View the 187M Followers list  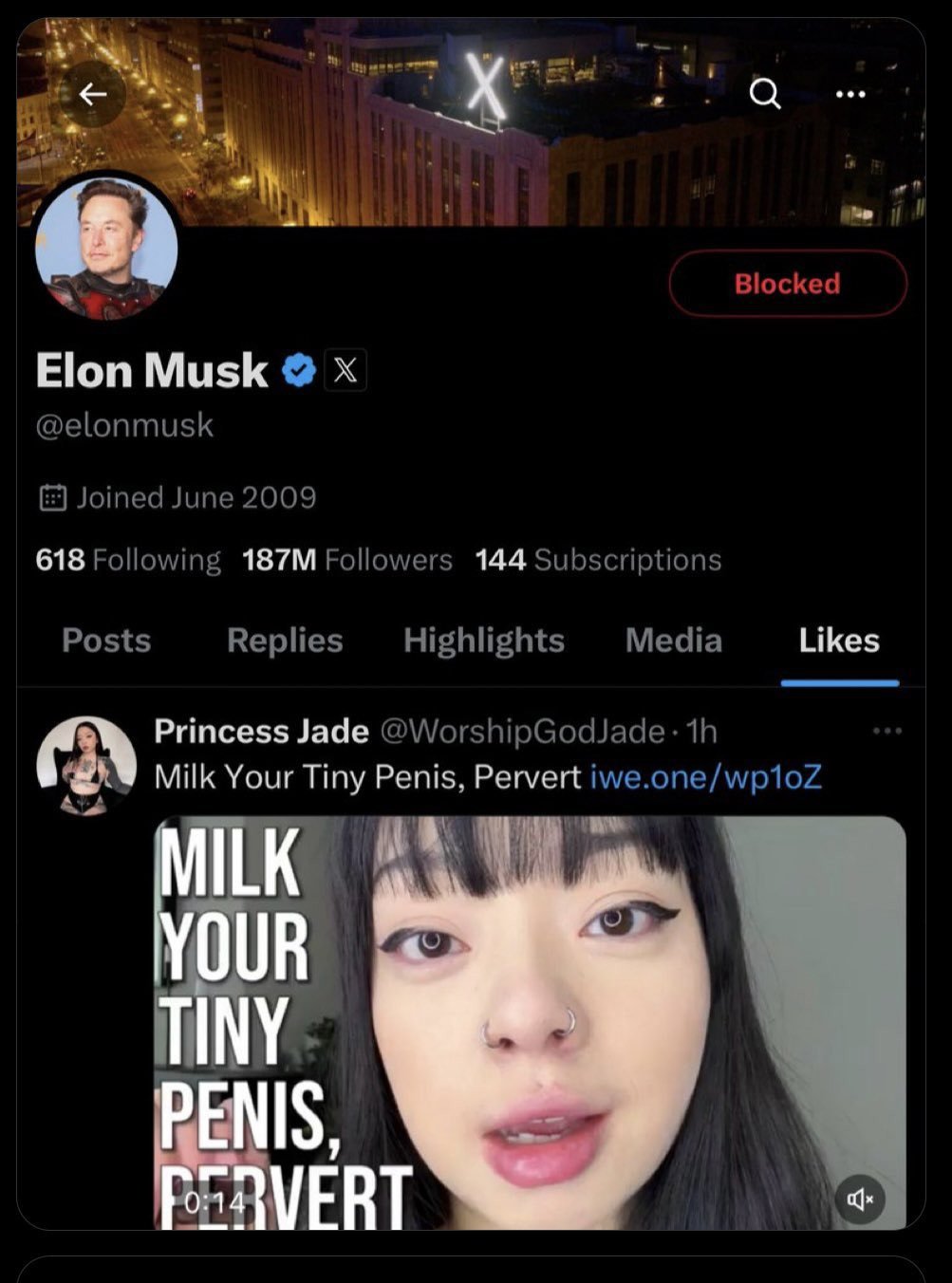347,560
